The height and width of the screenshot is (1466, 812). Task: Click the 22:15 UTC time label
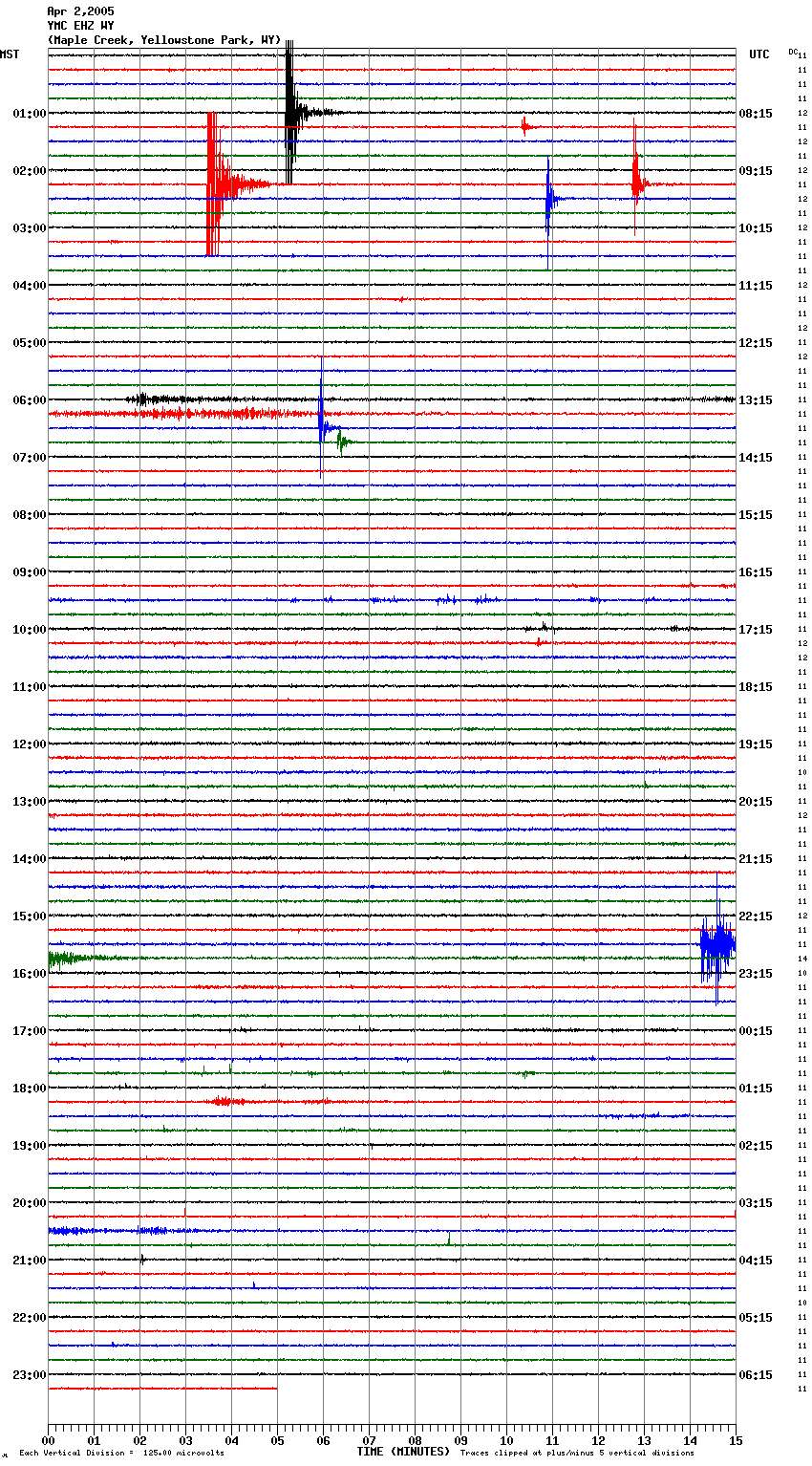coord(756,916)
